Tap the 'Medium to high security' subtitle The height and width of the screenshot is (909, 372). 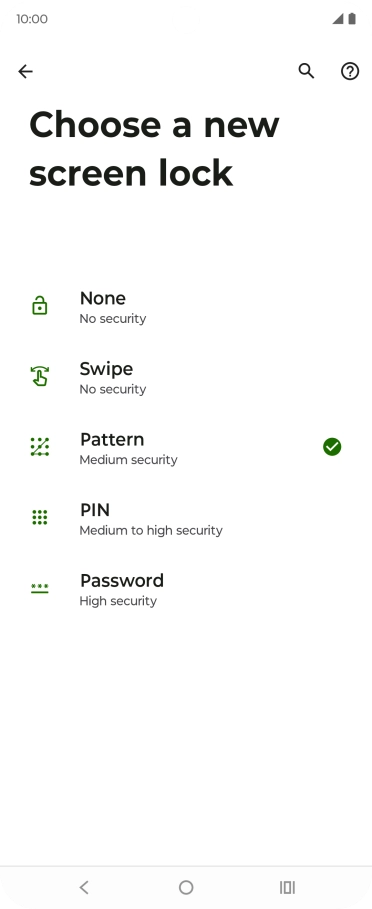(151, 530)
